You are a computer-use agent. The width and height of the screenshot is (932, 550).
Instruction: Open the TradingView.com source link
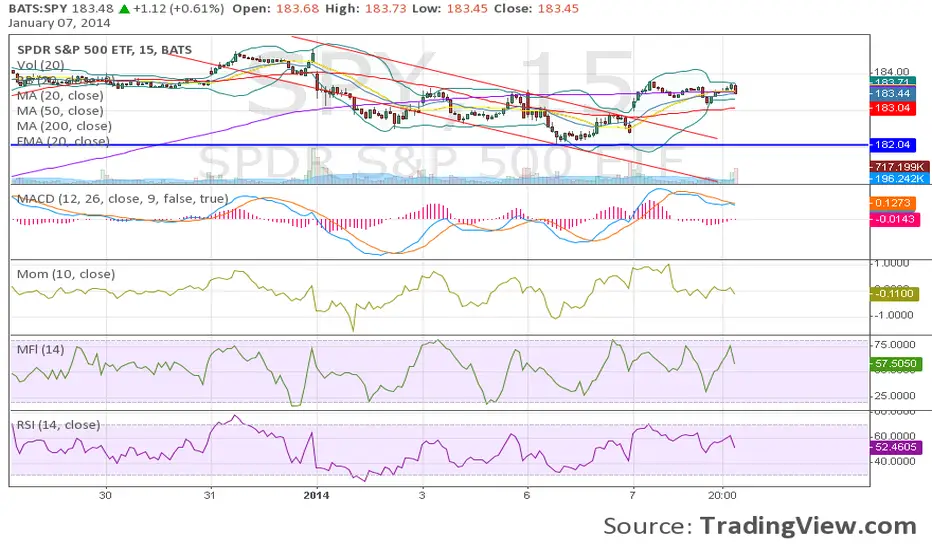click(808, 526)
